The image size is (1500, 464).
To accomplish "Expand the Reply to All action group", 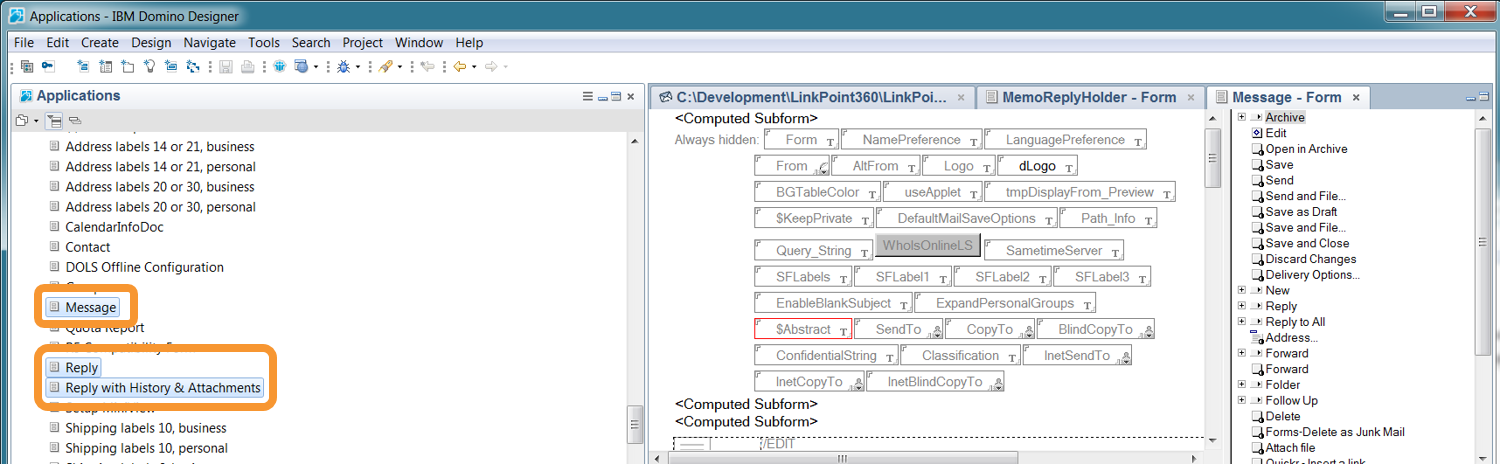I will coord(1241,322).
